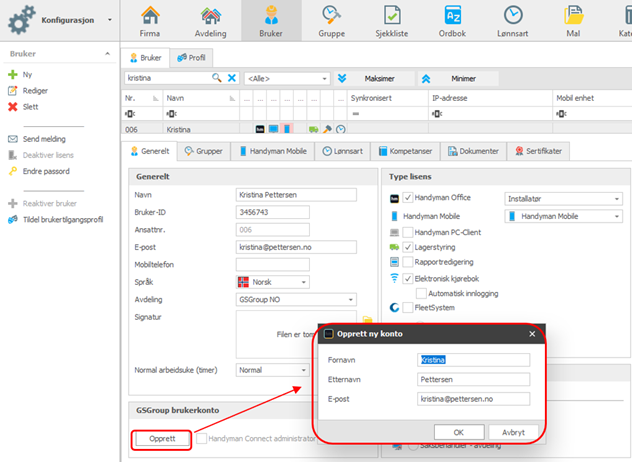Click the Opprett button
The width and height of the screenshot is (632, 462).
(162, 439)
